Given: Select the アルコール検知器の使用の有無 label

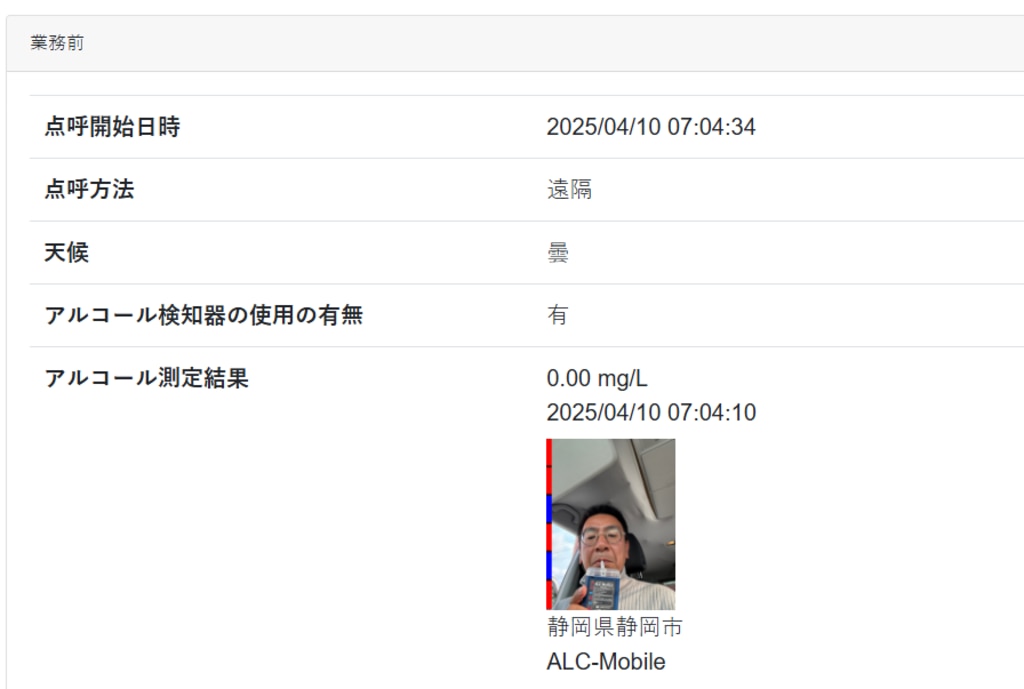Looking at the screenshot, I should tap(204, 315).
